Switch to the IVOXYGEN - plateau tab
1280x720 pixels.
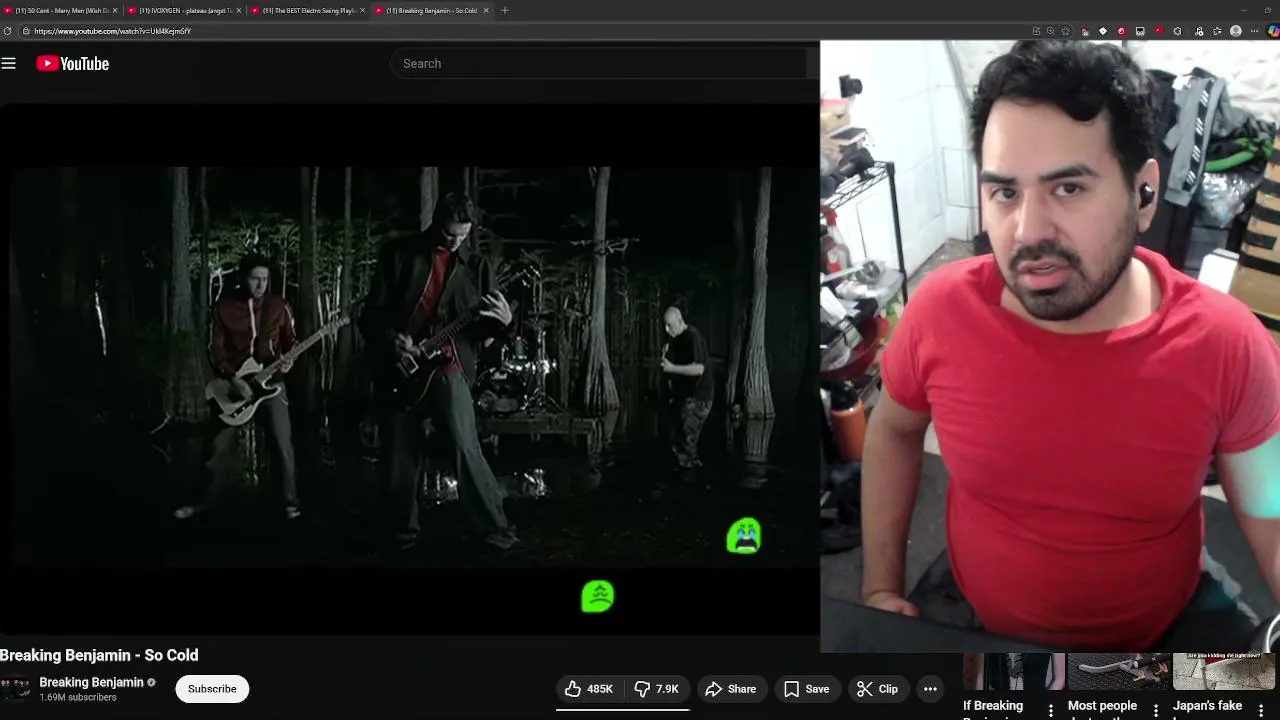[x=182, y=10]
